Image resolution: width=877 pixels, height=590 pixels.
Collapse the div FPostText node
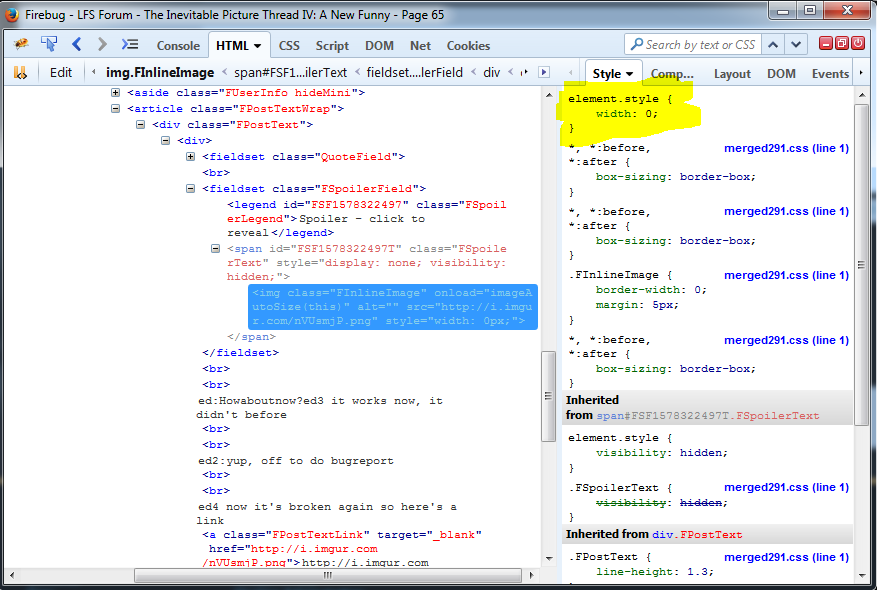point(140,125)
